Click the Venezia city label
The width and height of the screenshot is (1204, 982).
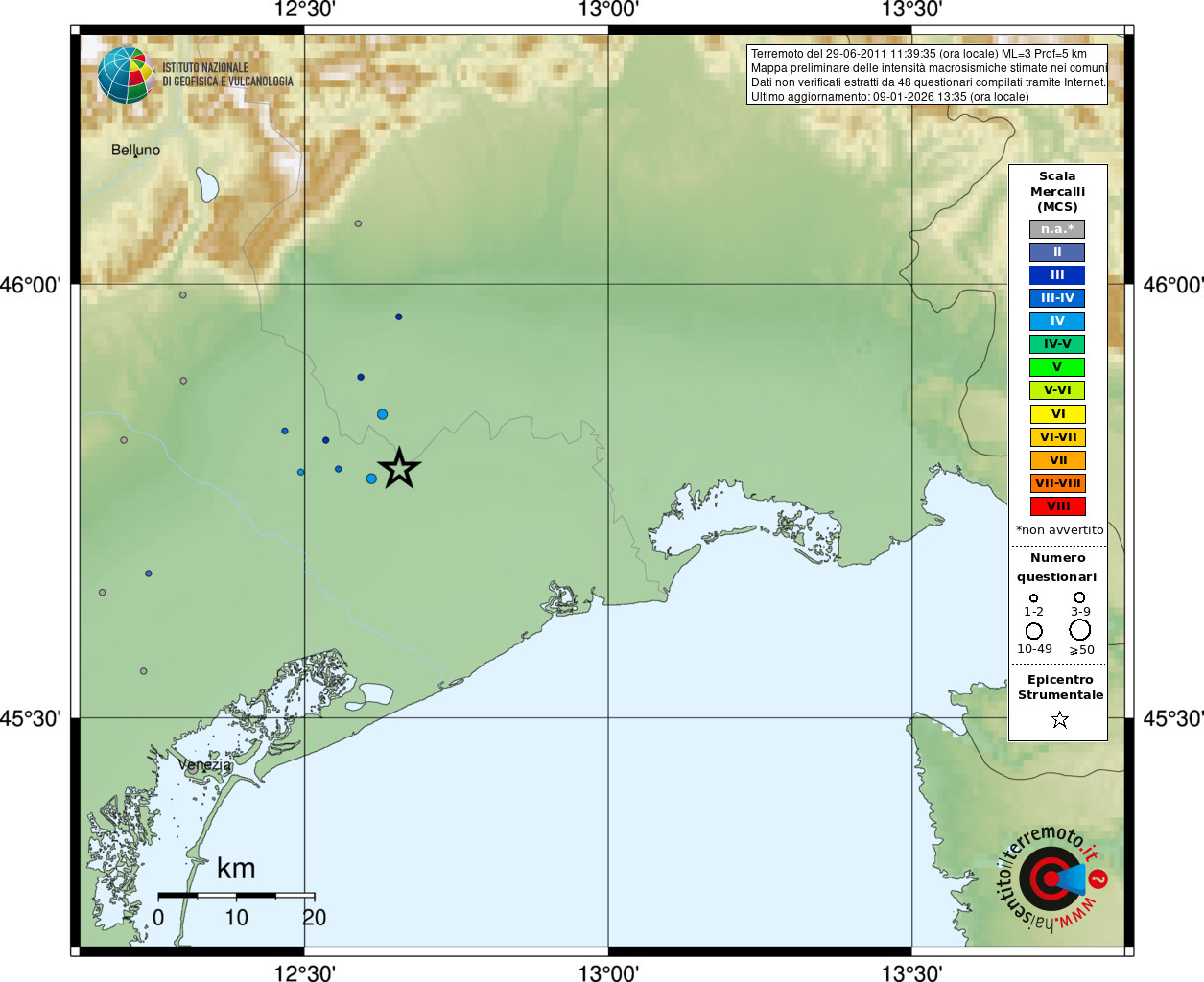pos(204,765)
